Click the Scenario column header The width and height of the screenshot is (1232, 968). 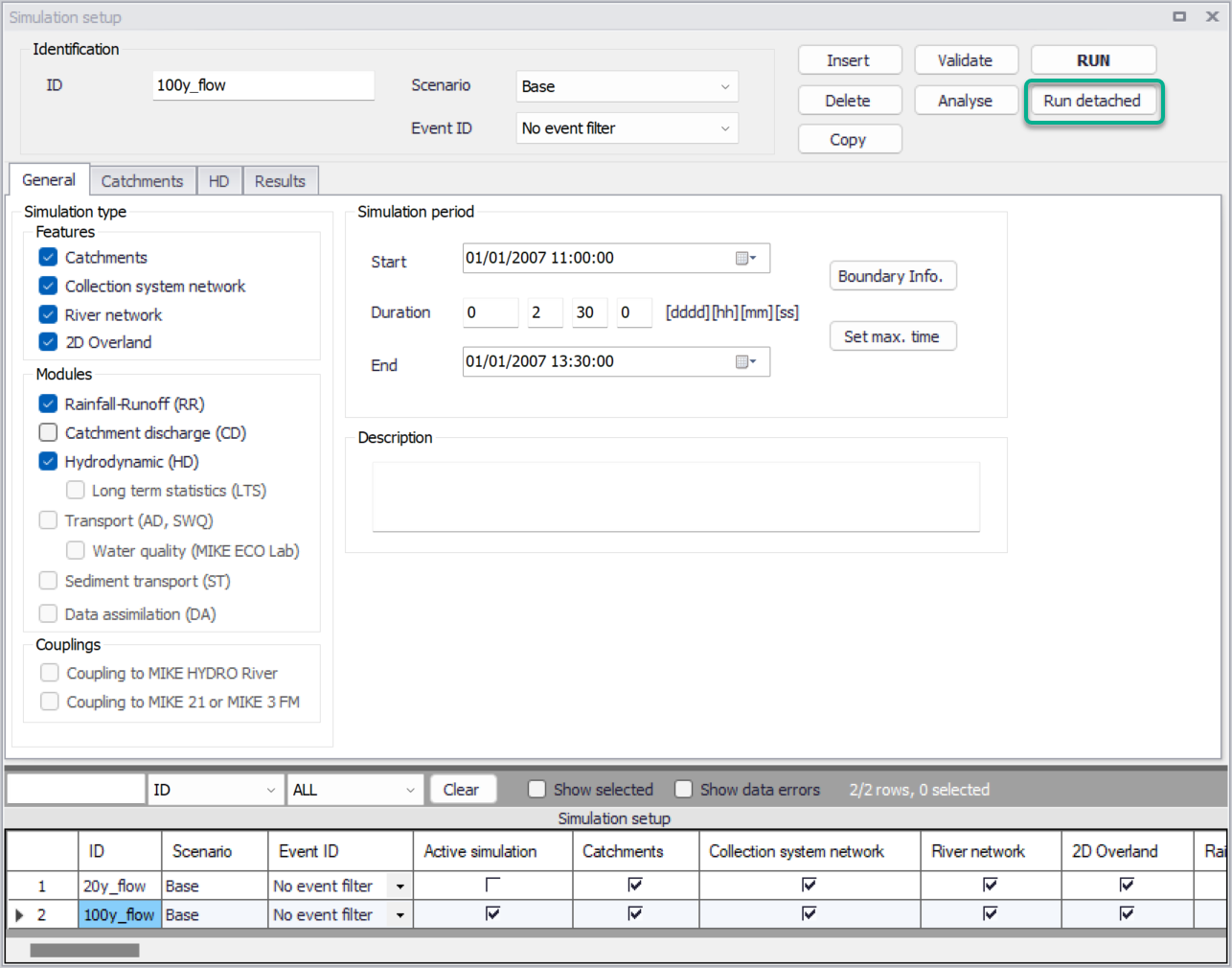tap(215, 851)
